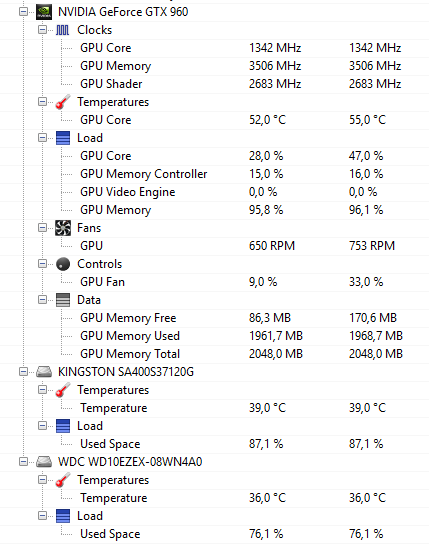Collapse the WDC WD10EZEX-08WN4A0 node

(23, 462)
